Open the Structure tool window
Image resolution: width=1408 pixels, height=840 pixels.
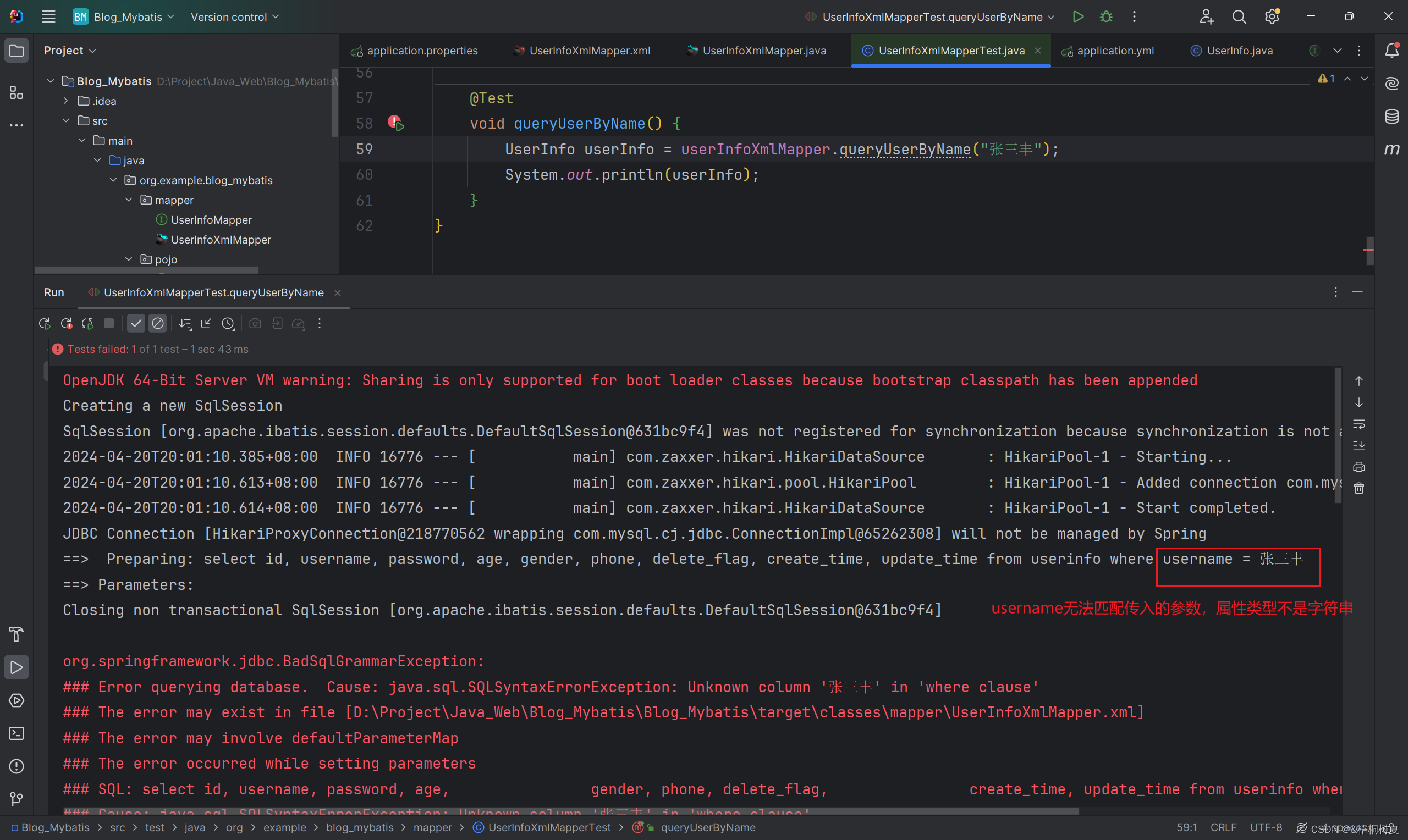coord(16,92)
